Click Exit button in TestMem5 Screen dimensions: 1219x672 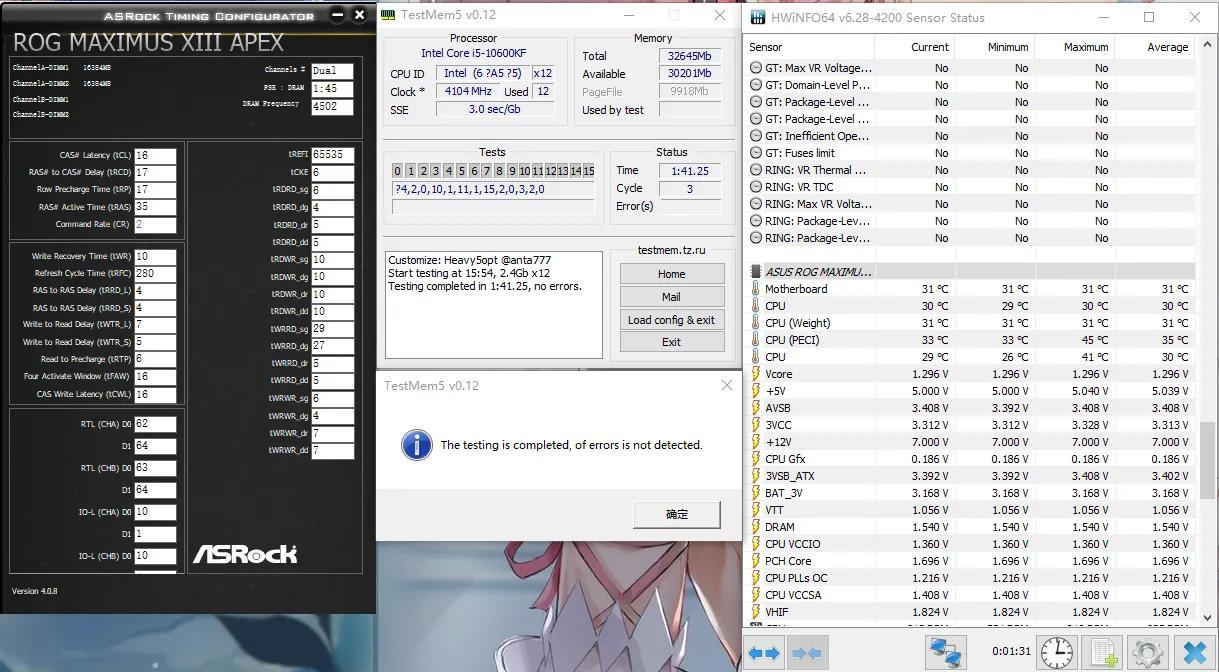pyautogui.click(x=671, y=342)
